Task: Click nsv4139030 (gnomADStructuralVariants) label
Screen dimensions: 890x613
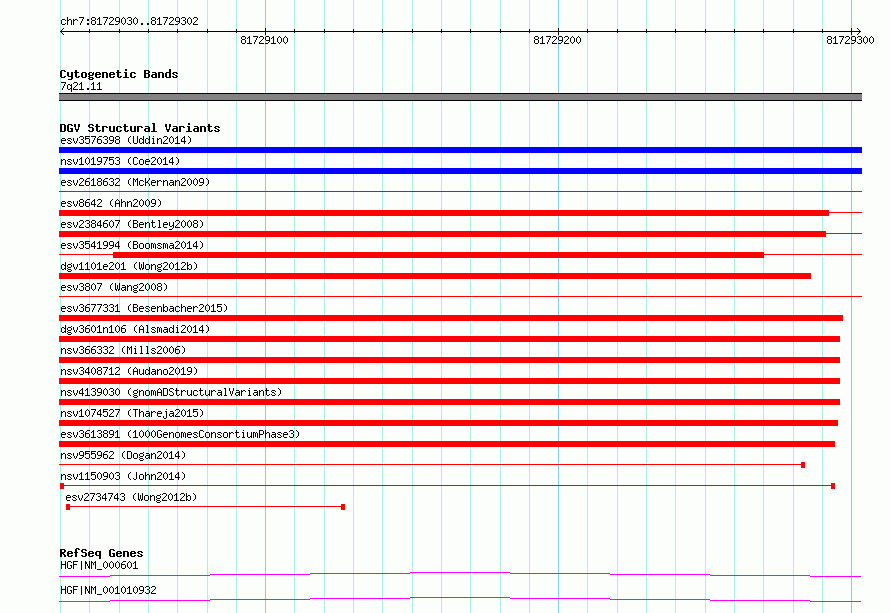Action: coord(171,392)
